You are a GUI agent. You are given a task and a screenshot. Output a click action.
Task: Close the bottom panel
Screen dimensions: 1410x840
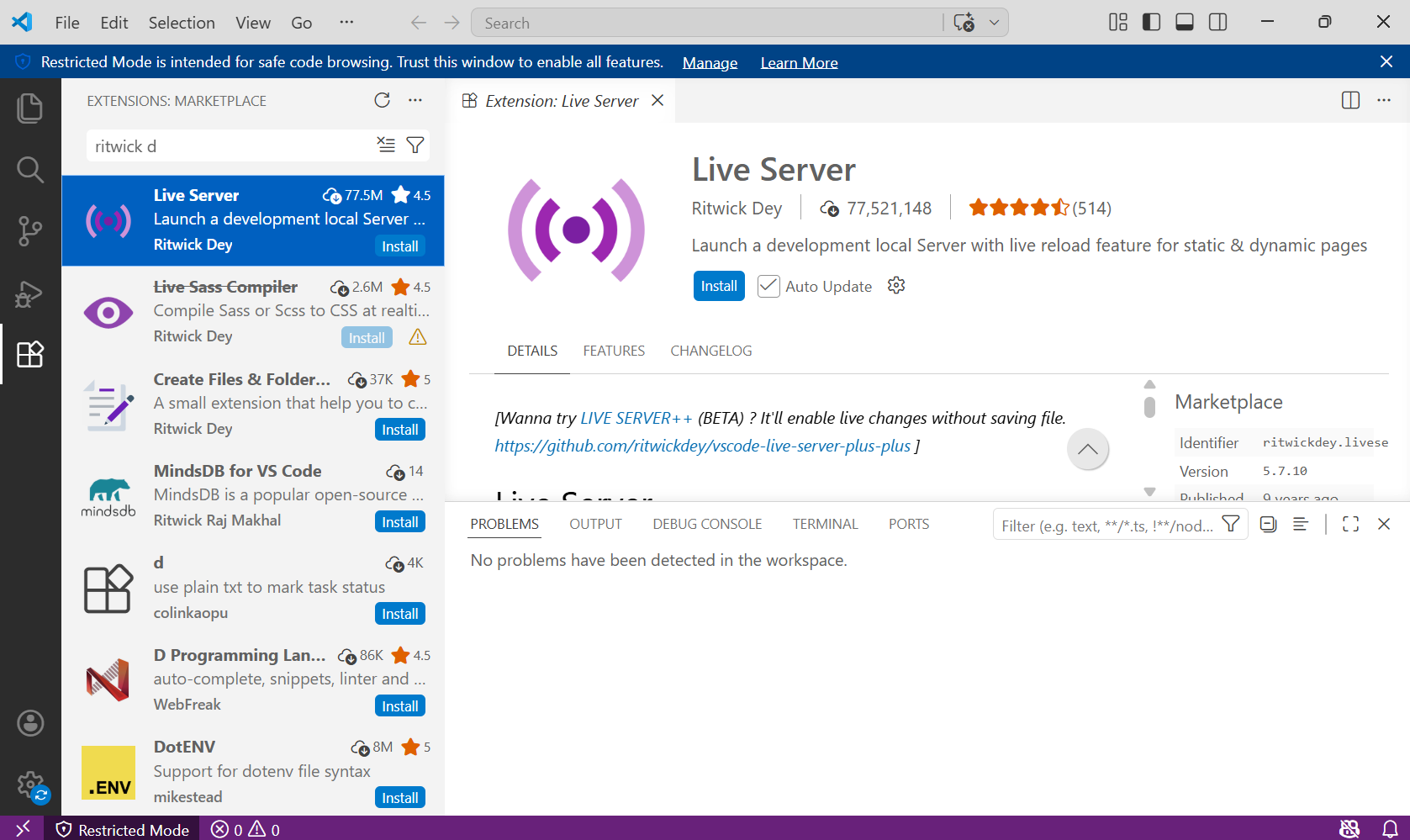pos(1384,524)
